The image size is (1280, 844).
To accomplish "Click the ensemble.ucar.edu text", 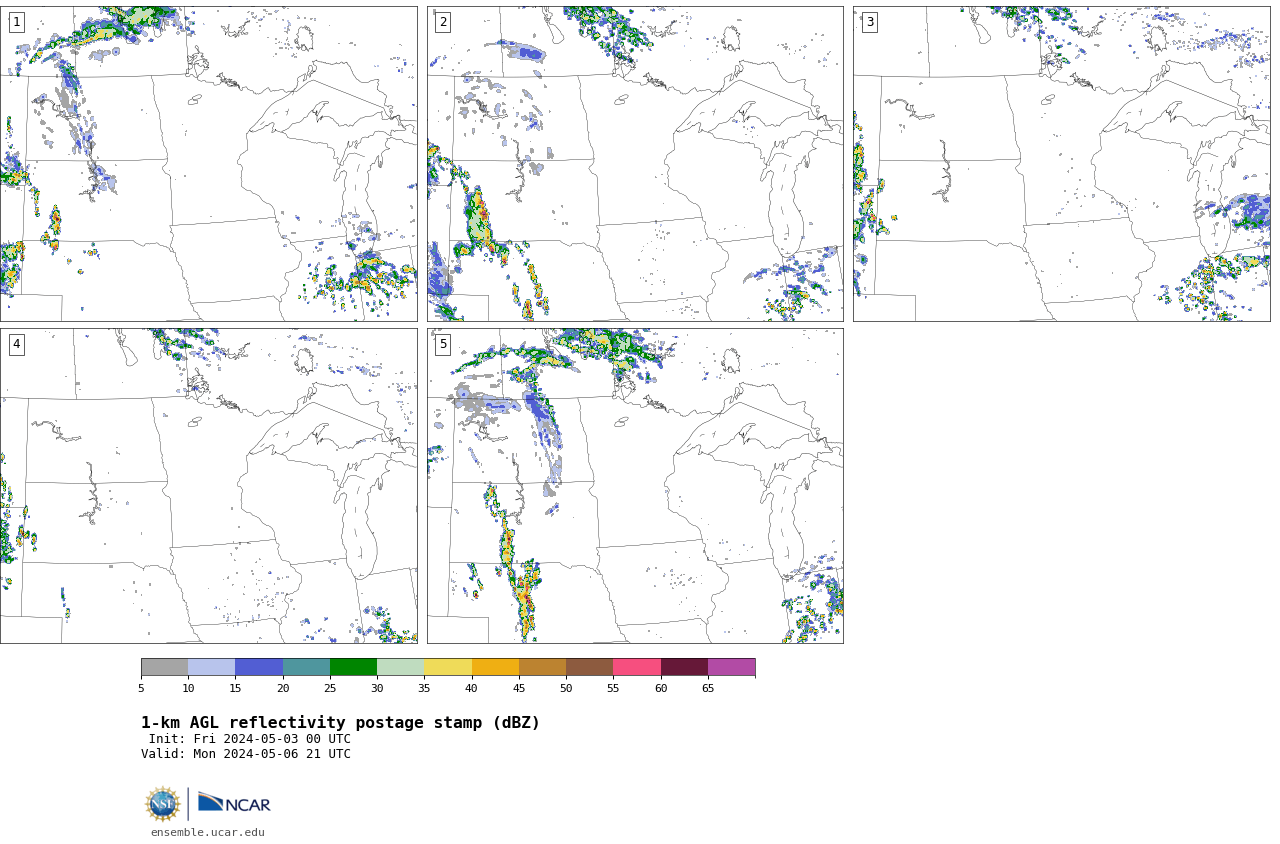I will click(208, 832).
